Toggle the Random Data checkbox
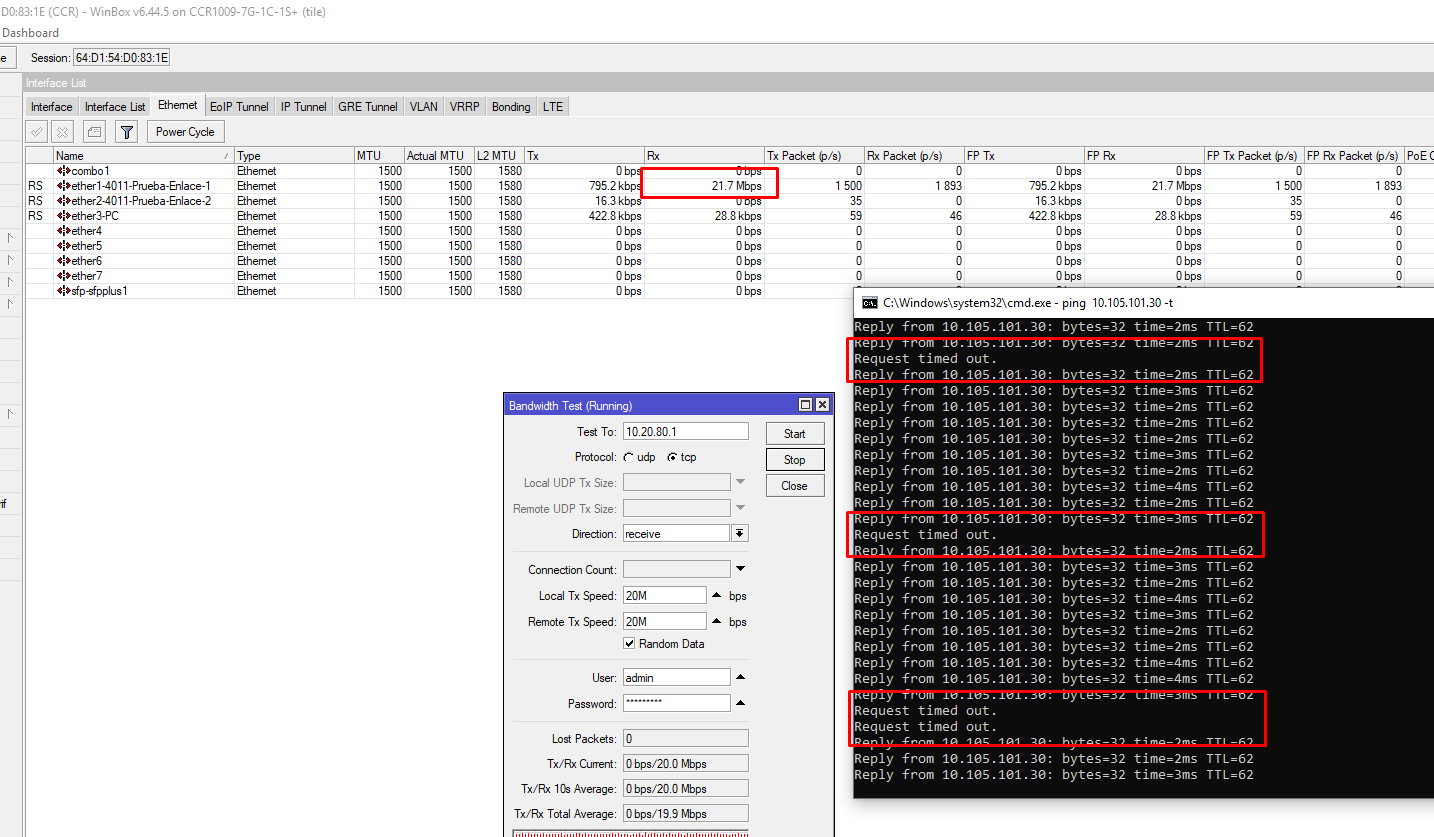1434x837 pixels. pos(629,644)
